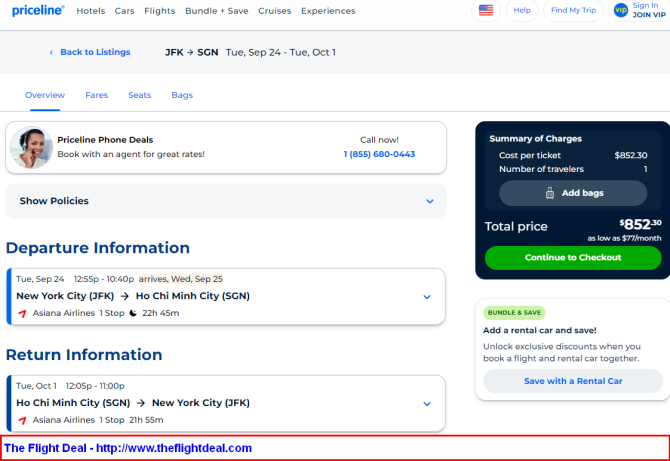Switch to the Bags tab

182,95
